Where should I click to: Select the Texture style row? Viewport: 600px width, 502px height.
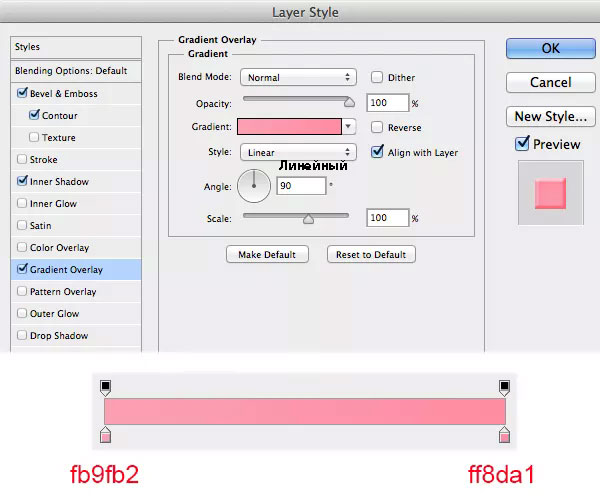pos(76,137)
